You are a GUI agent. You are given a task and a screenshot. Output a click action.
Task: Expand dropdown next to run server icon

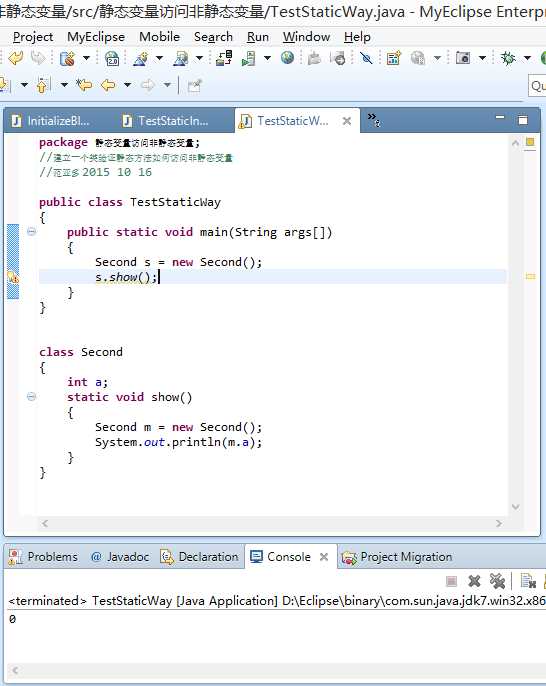point(267,58)
